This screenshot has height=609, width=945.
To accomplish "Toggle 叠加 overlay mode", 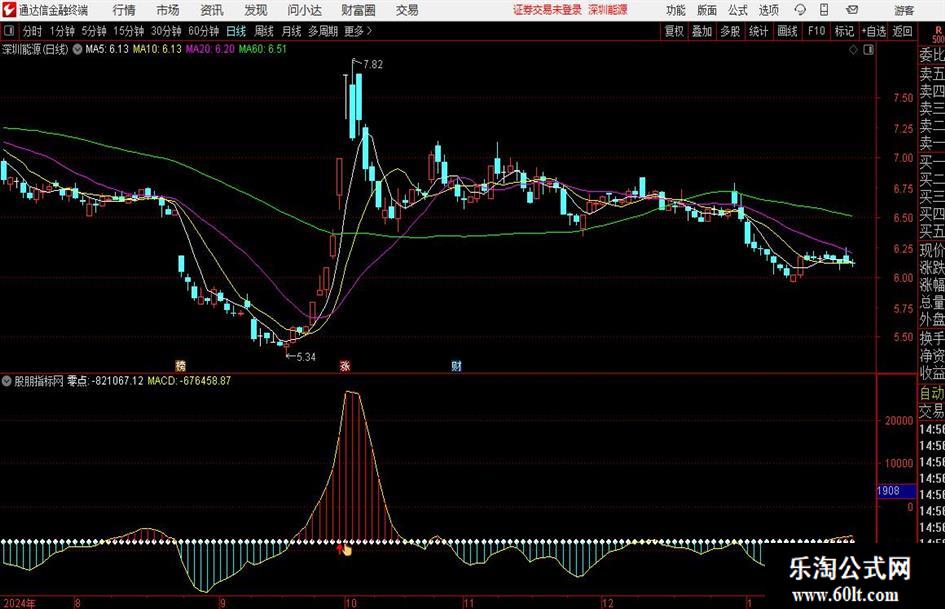I will pyautogui.click(x=702, y=31).
